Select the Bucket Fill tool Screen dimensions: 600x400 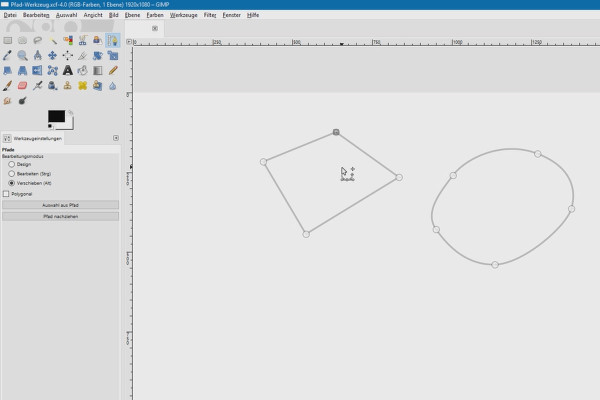[x=83, y=70]
